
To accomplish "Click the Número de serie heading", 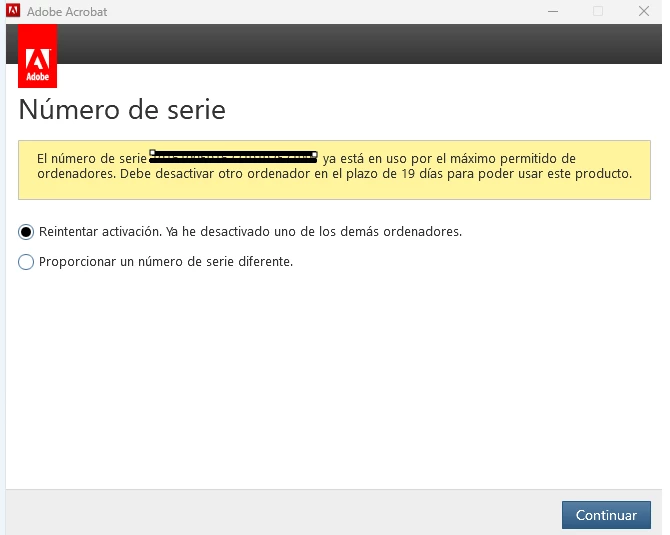I will click(122, 109).
